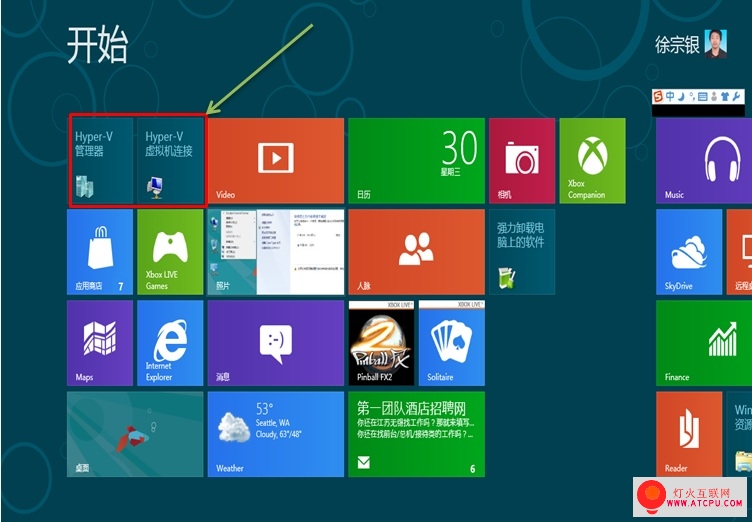The width and height of the screenshot is (752, 522).
Task: Open the mail tile 第一团队酒店招聘网
Action: 416,434
